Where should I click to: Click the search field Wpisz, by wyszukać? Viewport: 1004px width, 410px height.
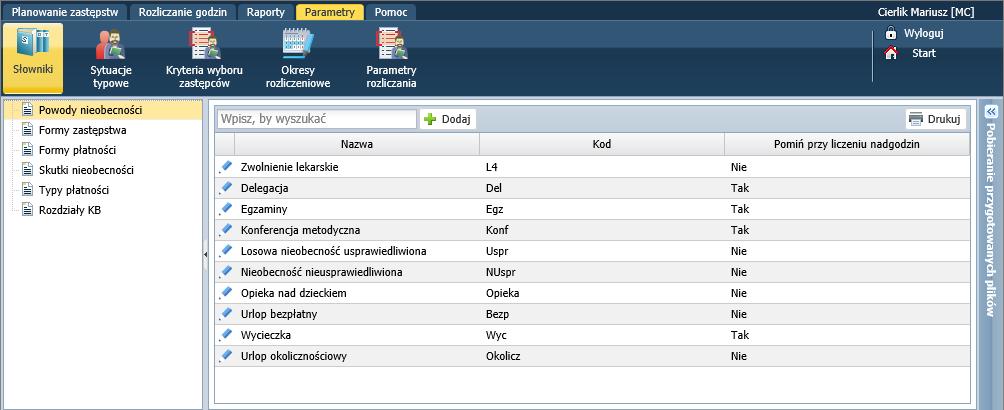(x=317, y=119)
